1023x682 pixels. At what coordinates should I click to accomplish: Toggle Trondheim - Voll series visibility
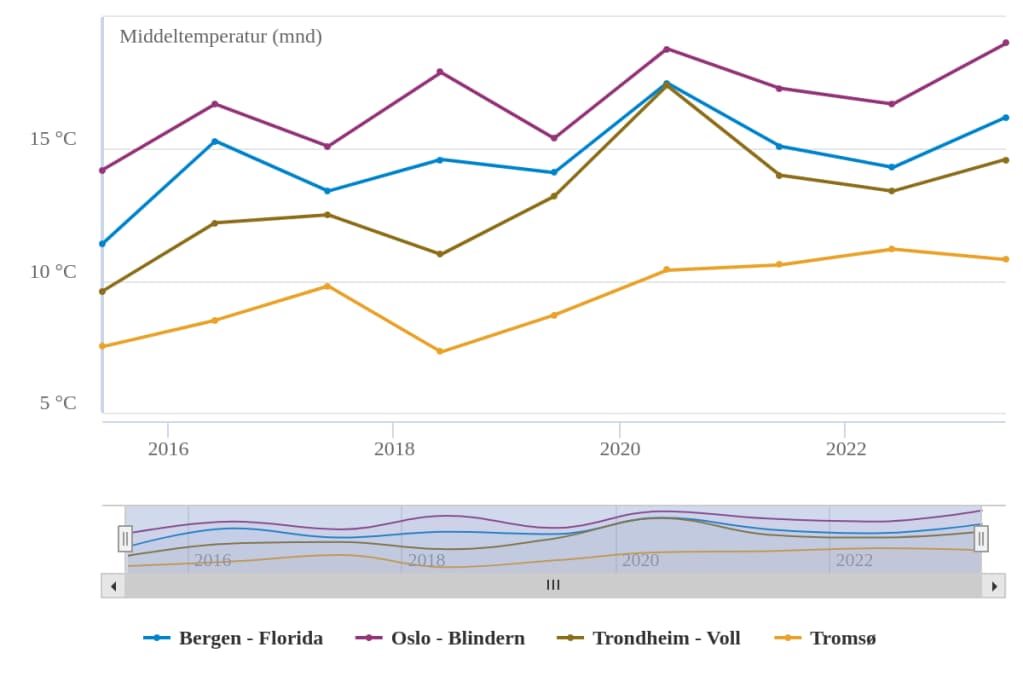[666, 638]
